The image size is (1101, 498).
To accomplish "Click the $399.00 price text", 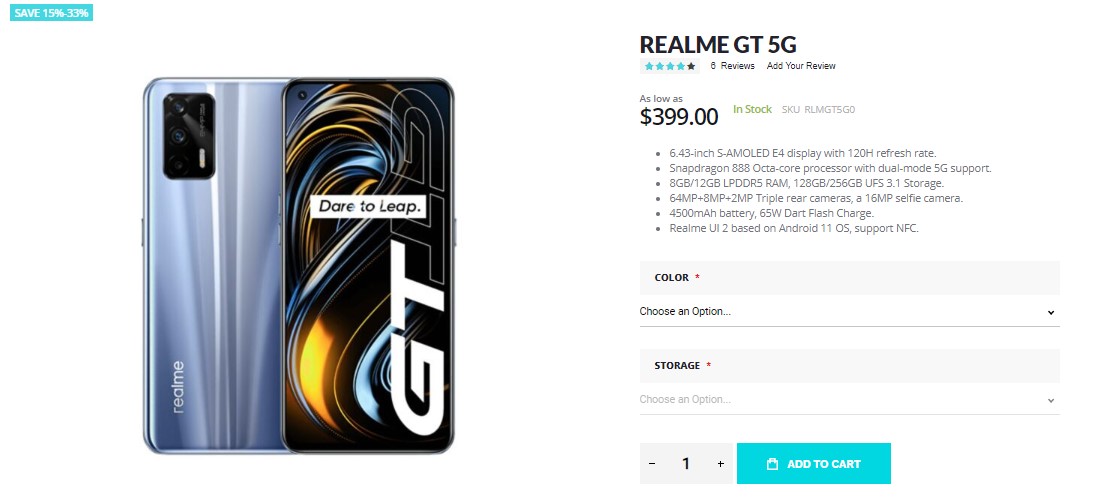I will point(678,117).
